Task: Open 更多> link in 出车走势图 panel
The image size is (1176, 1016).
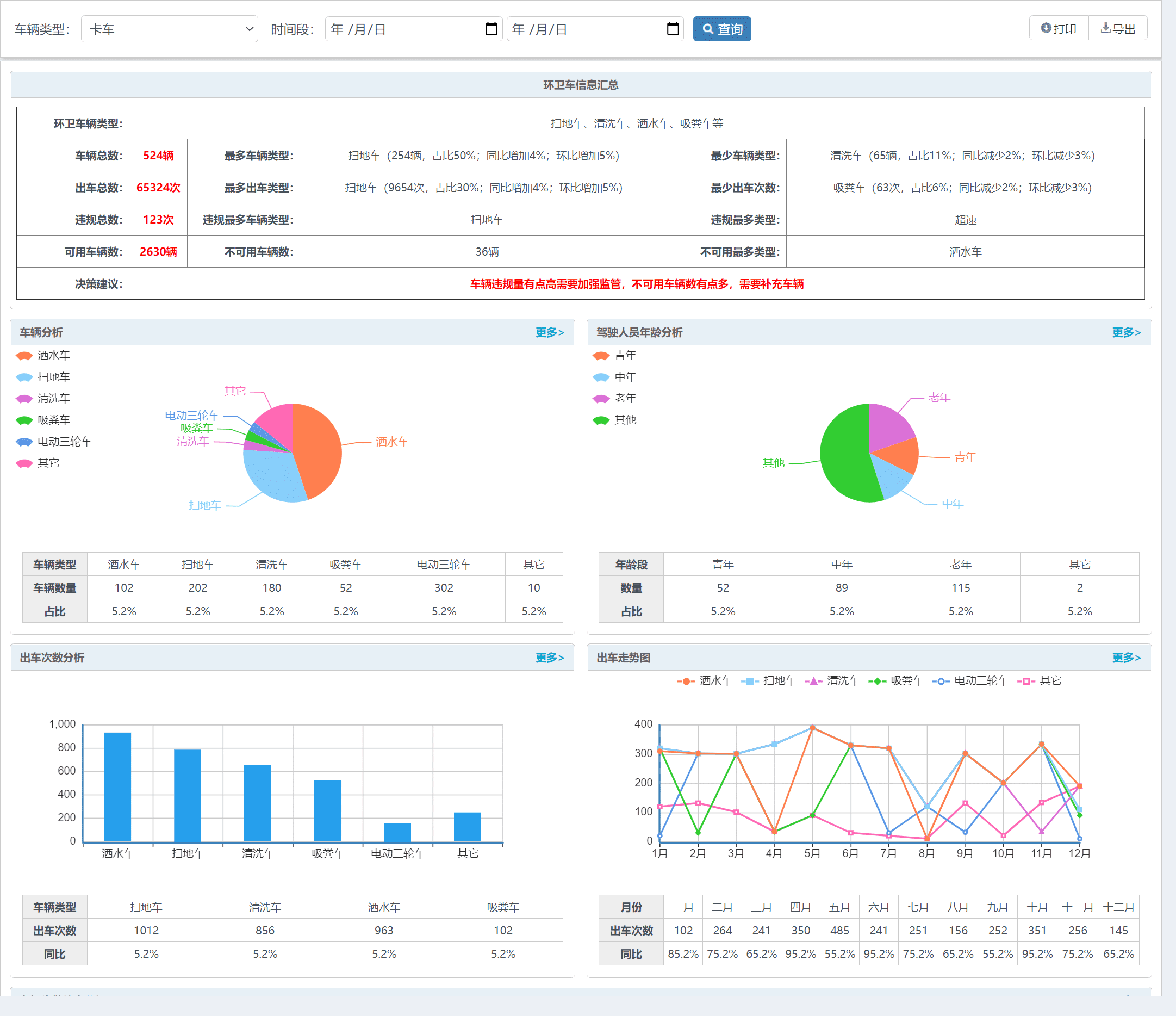Action: coord(1126,658)
